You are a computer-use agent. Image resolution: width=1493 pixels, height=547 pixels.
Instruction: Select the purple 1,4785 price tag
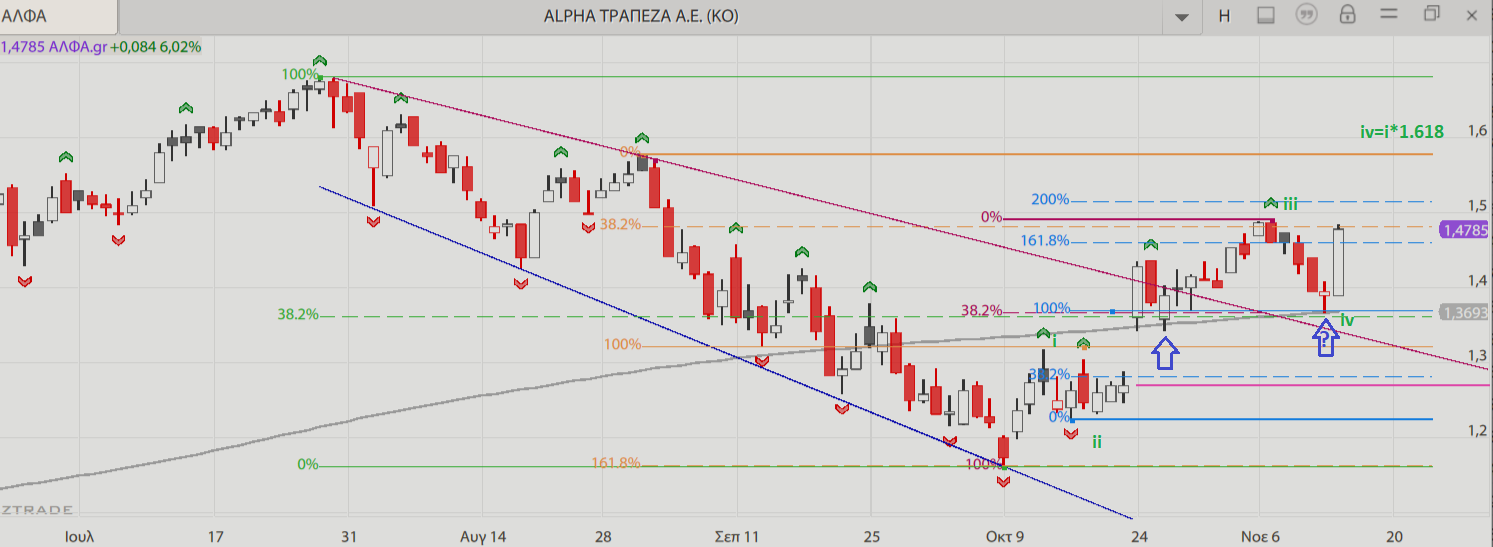coord(1463,230)
